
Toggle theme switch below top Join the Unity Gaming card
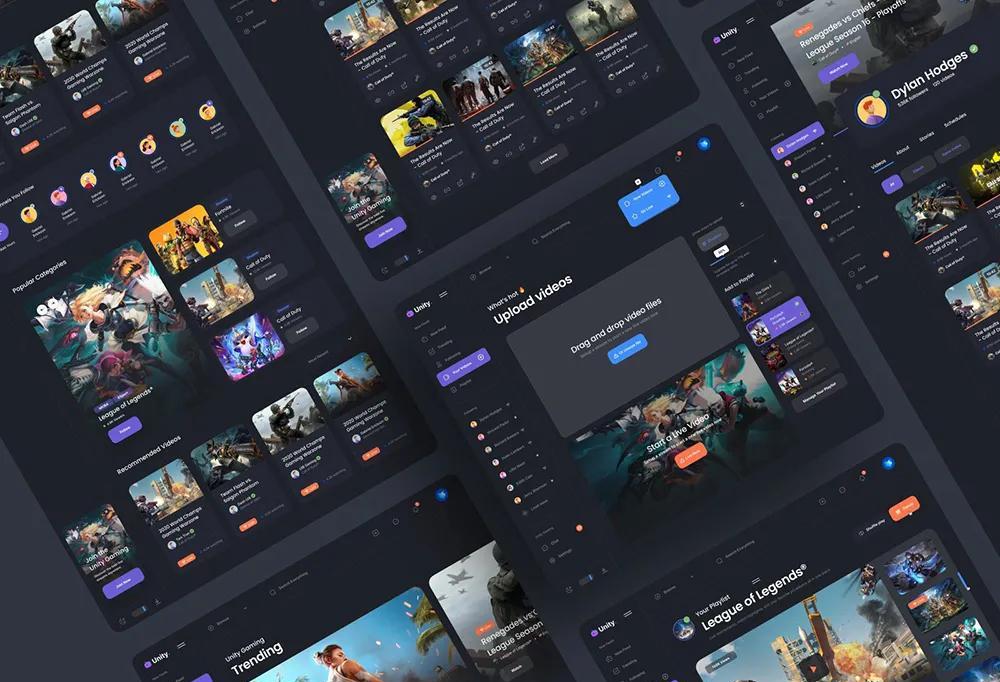[x=402, y=260]
